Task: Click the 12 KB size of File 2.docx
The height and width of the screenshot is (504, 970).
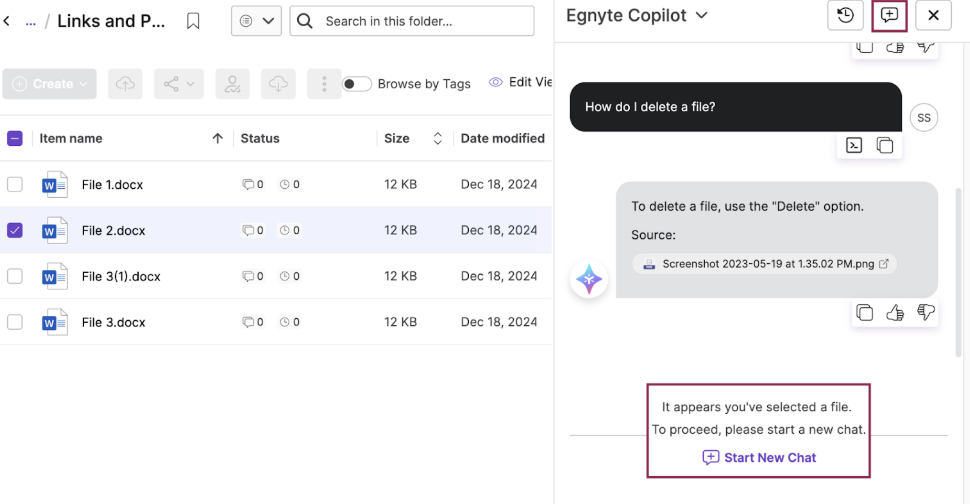Action: point(400,230)
